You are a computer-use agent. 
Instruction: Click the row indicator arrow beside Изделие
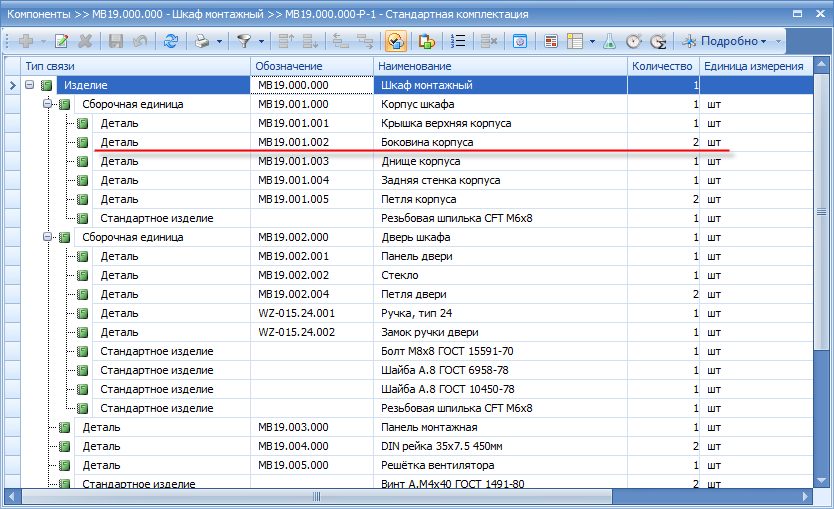(12, 85)
